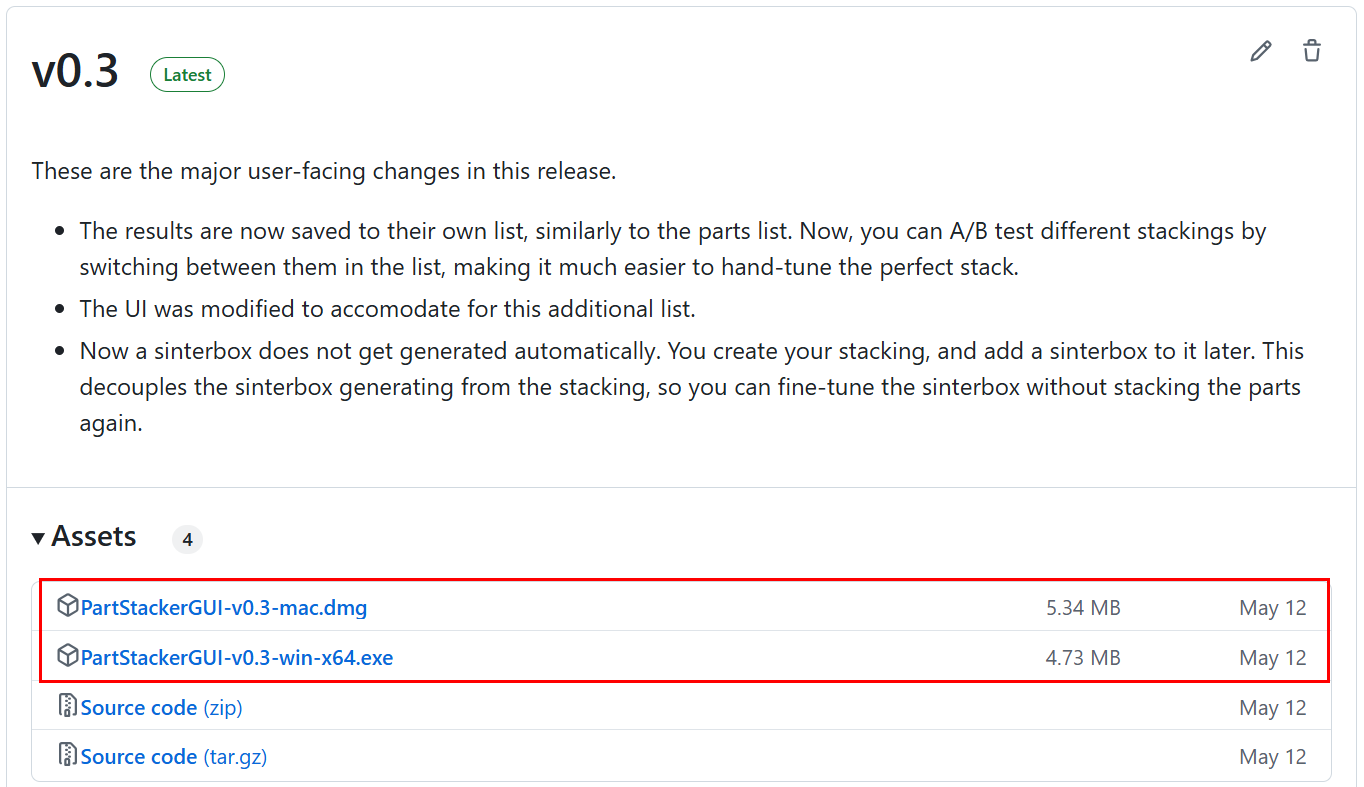Download Source code (zip) archive
This screenshot has width=1364, height=787.
162,708
